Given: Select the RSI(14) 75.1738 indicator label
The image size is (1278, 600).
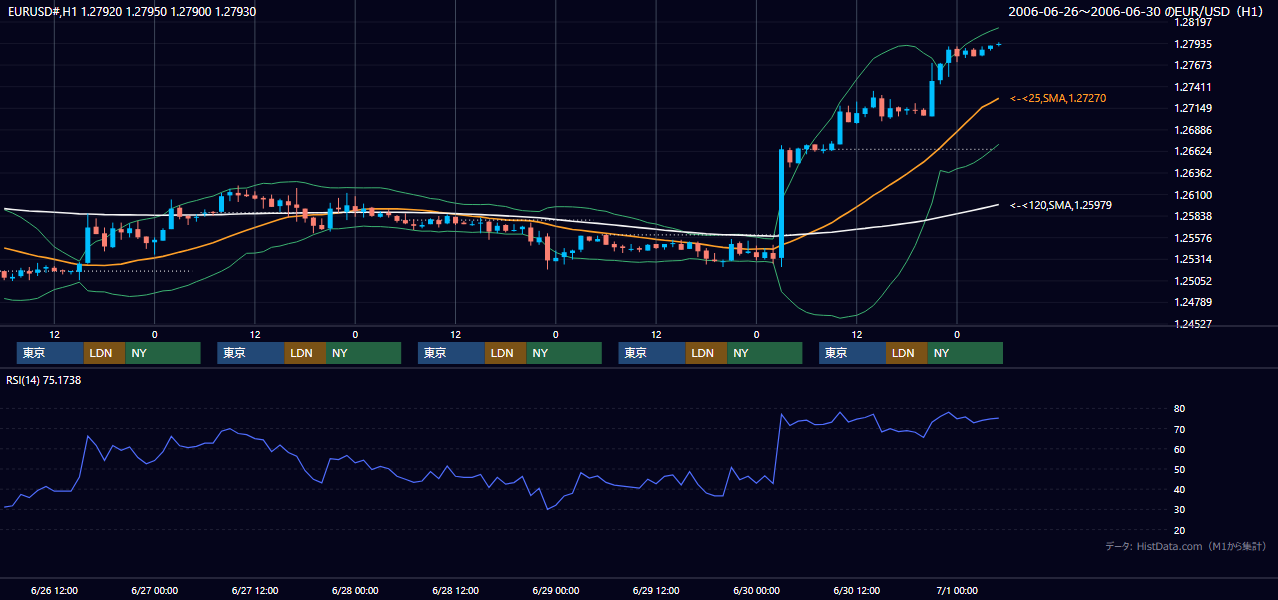Looking at the screenshot, I should 44,380.
